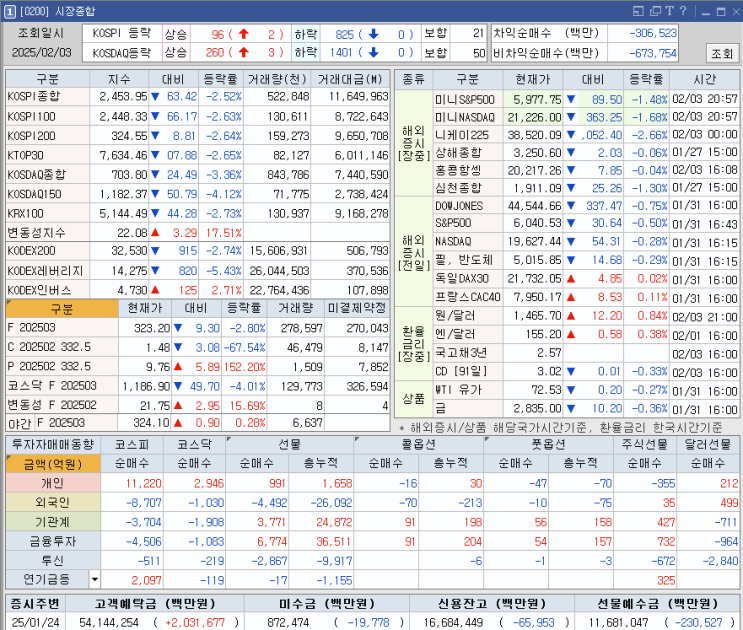Screen dimensions: 743x630
Task: Click the KOSPI index value 2,453.95
Action: pos(123,97)
